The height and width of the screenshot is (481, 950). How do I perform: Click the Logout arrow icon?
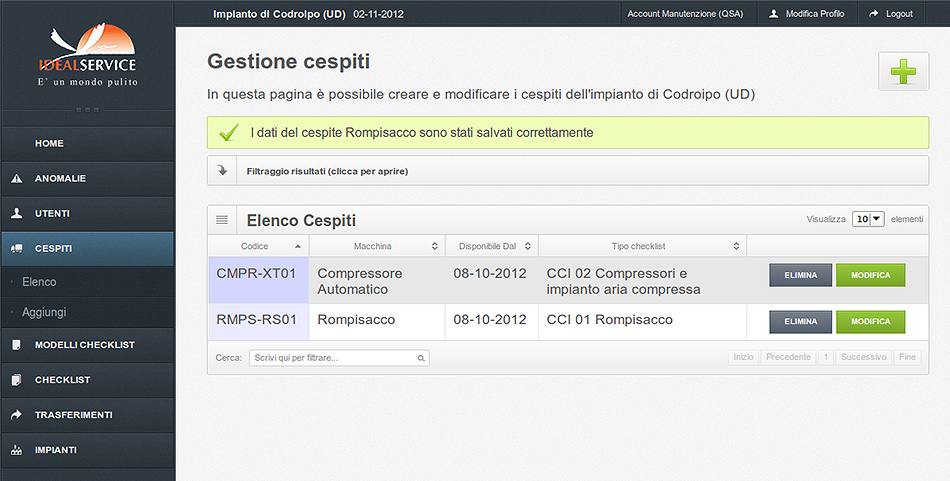coord(874,13)
